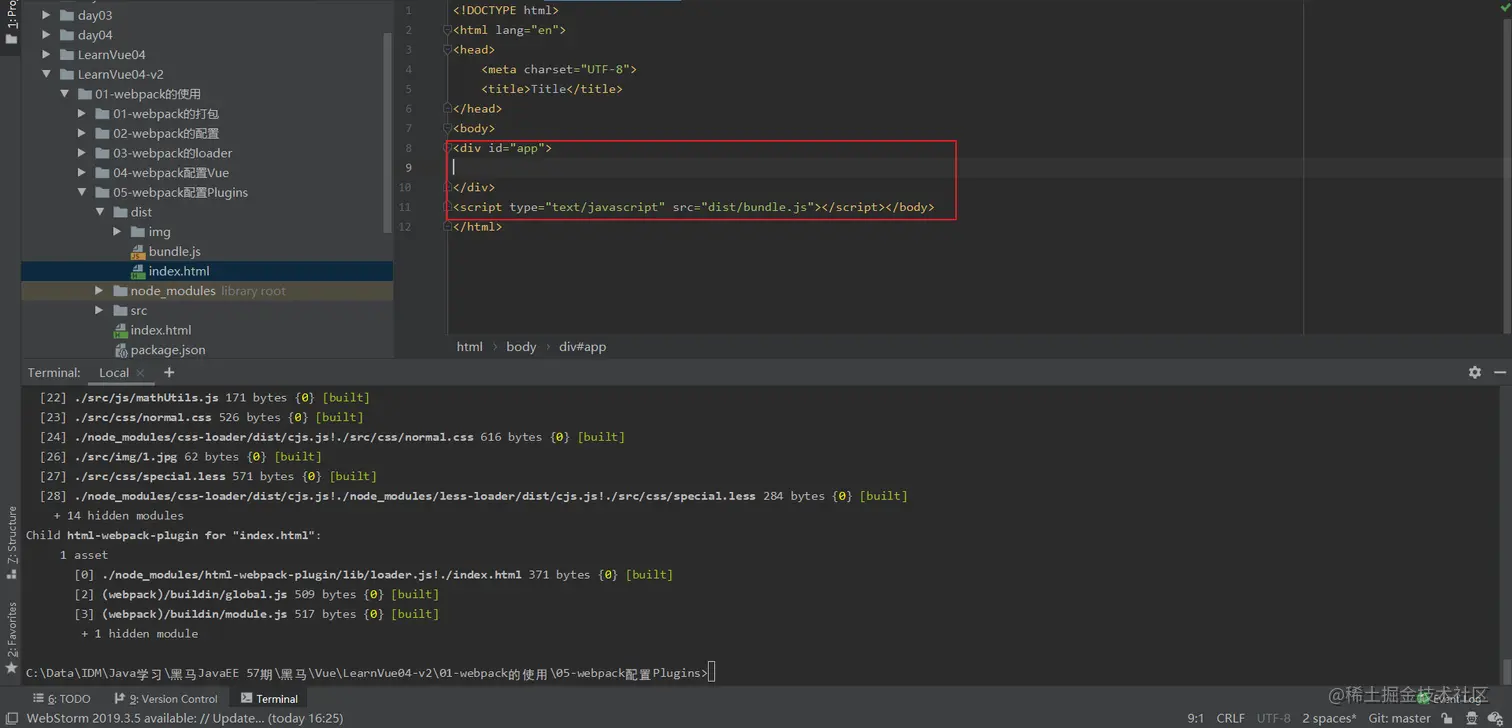Fold the body tag at line 7
This screenshot has width=1512, height=728.
click(448, 128)
